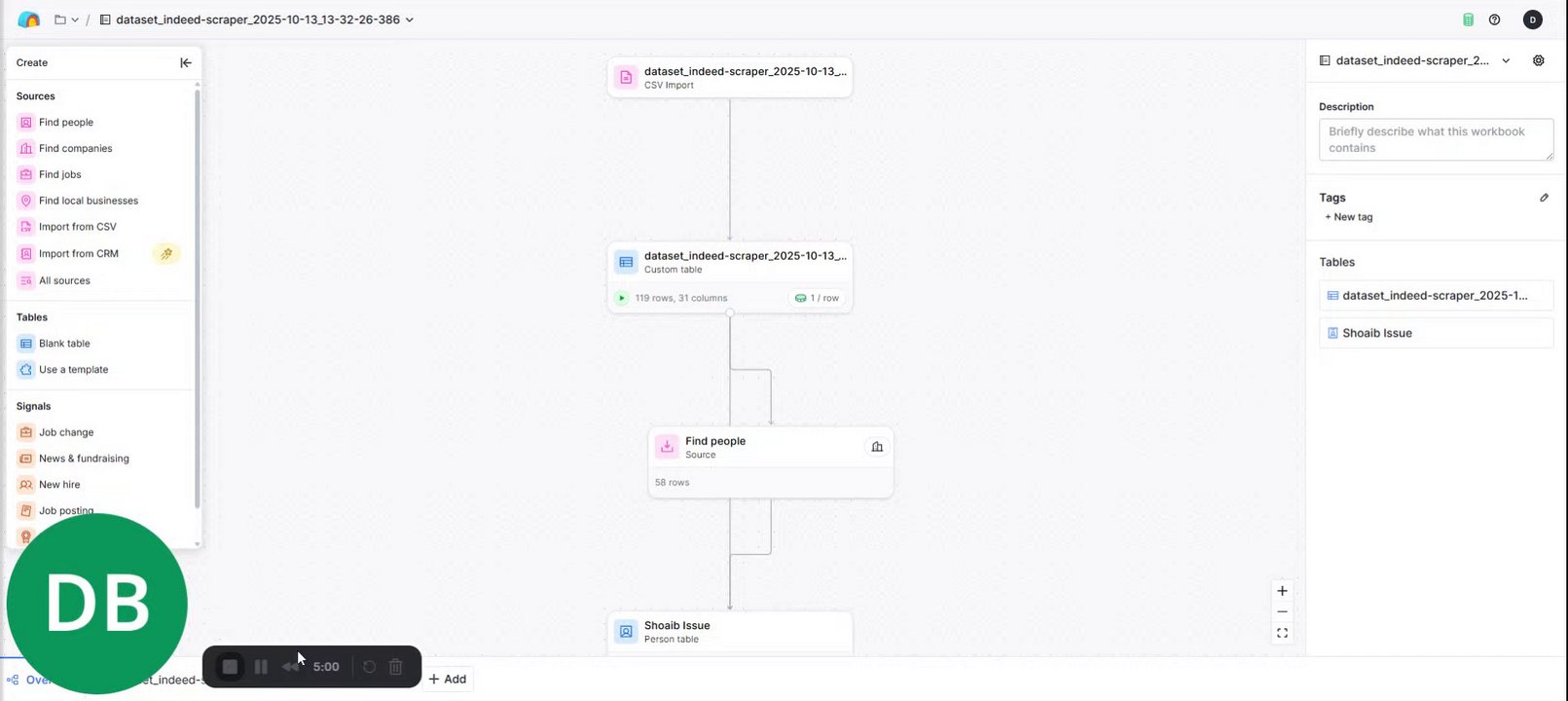The height and width of the screenshot is (701, 1568).
Task: Pause the screen recording
Action: [x=261, y=667]
